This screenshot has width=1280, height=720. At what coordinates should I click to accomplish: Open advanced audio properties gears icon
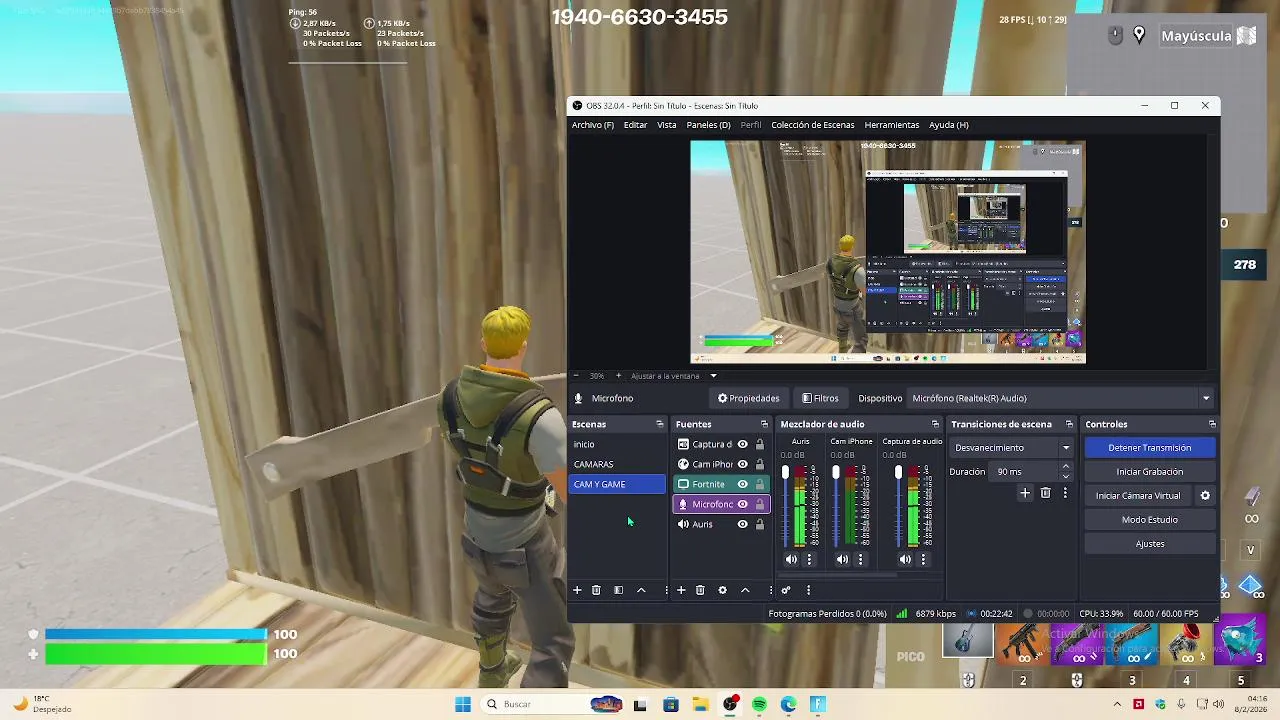click(x=786, y=590)
